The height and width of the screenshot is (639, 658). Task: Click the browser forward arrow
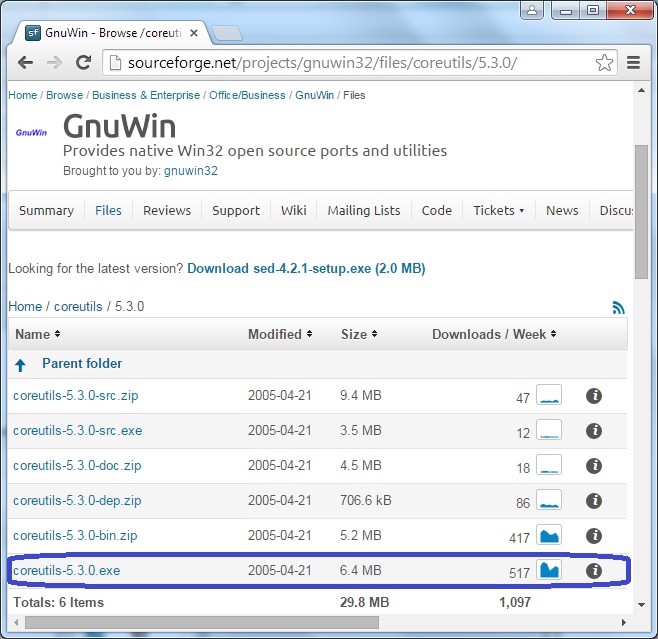point(54,63)
